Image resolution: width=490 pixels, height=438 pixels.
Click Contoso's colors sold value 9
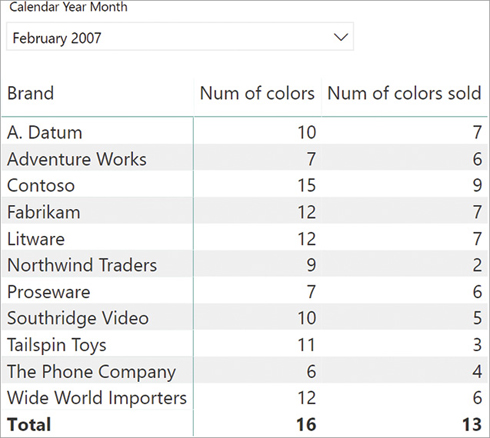477,185
